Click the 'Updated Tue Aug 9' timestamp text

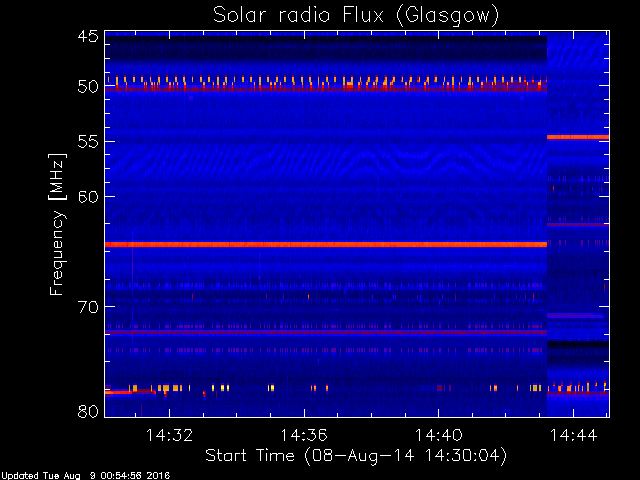(85, 476)
